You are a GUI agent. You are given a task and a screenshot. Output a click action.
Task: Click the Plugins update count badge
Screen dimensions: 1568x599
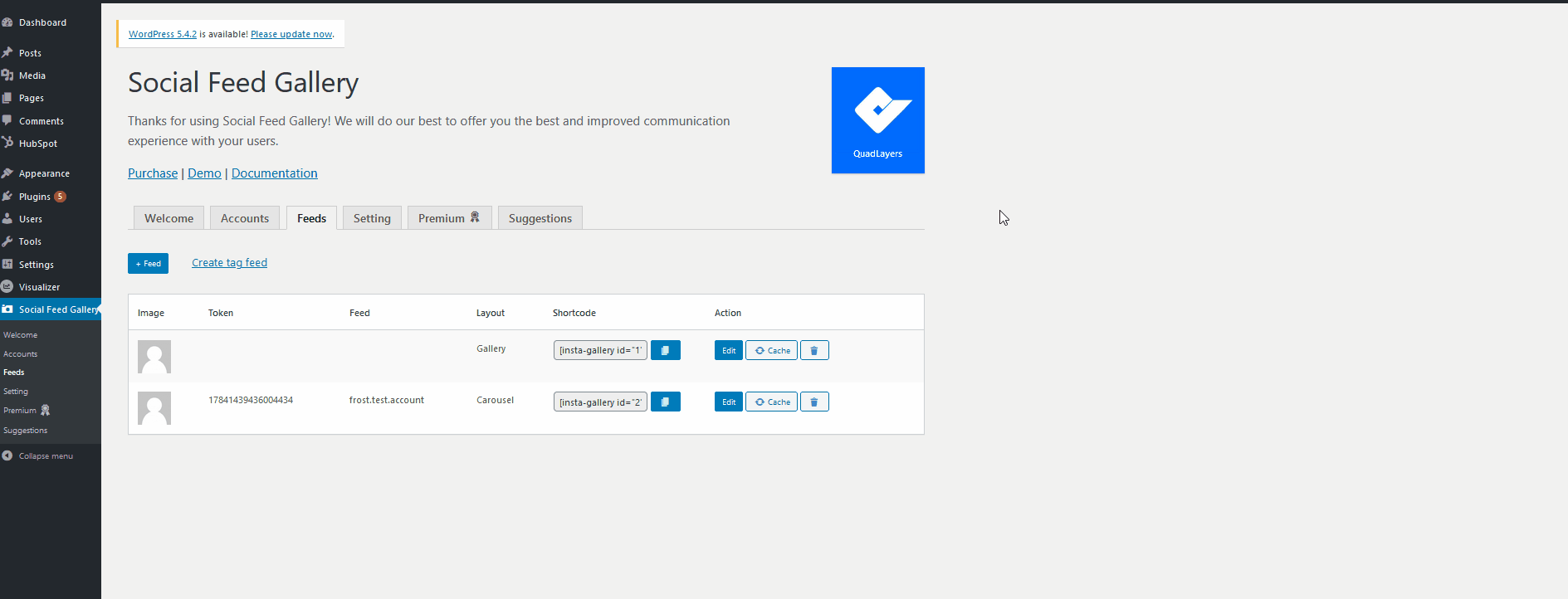[61, 197]
